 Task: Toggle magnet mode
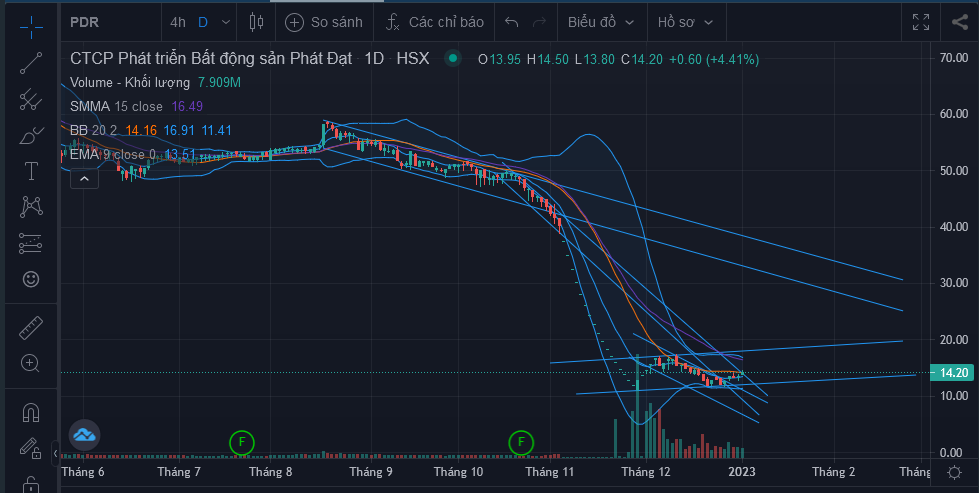(31, 412)
